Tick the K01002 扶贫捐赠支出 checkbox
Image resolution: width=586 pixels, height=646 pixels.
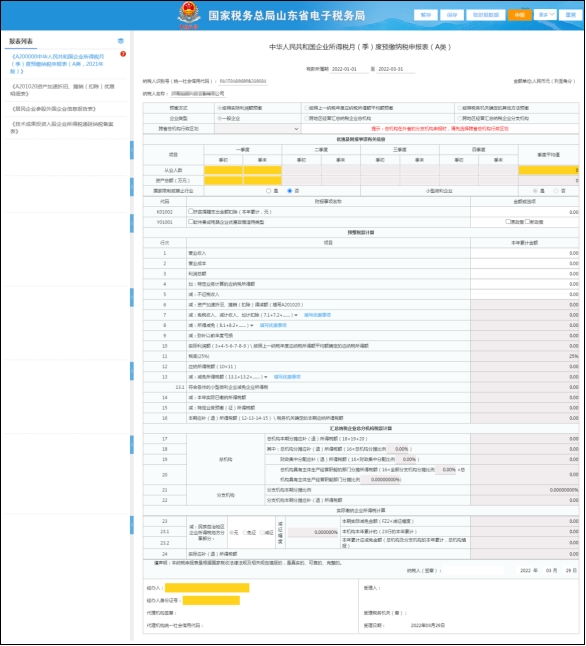191,211
